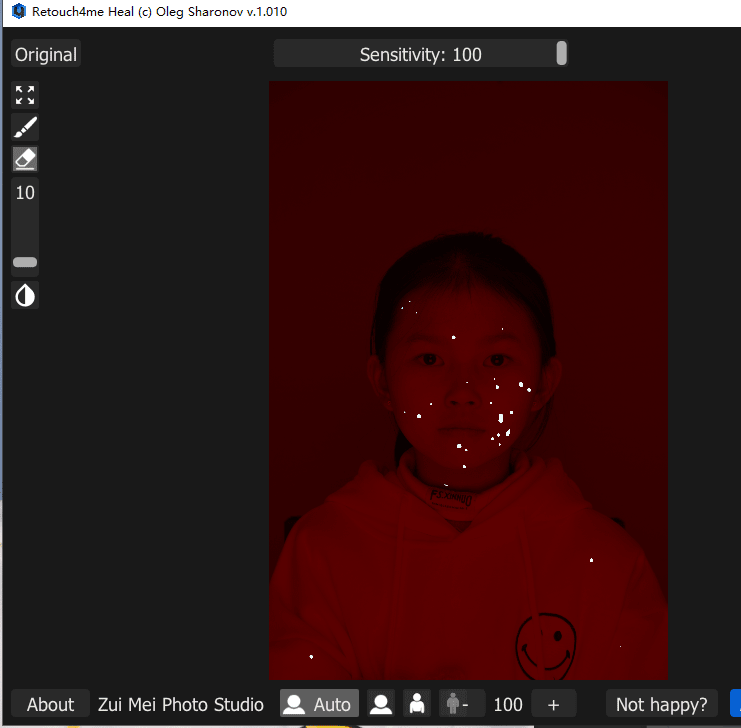
Task: Click the scale value 100
Action: pyautogui.click(x=508, y=704)
